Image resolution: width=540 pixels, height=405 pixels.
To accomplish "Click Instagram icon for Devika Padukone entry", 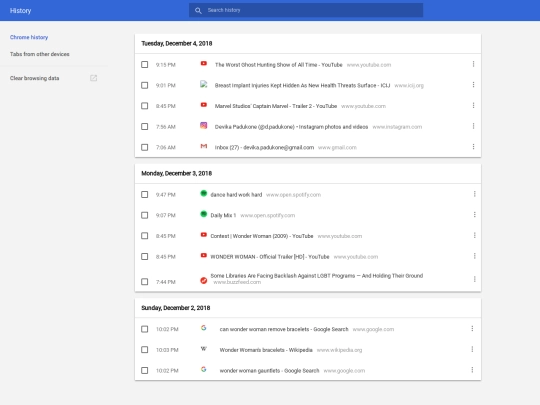I will click(x=204, y=126).
